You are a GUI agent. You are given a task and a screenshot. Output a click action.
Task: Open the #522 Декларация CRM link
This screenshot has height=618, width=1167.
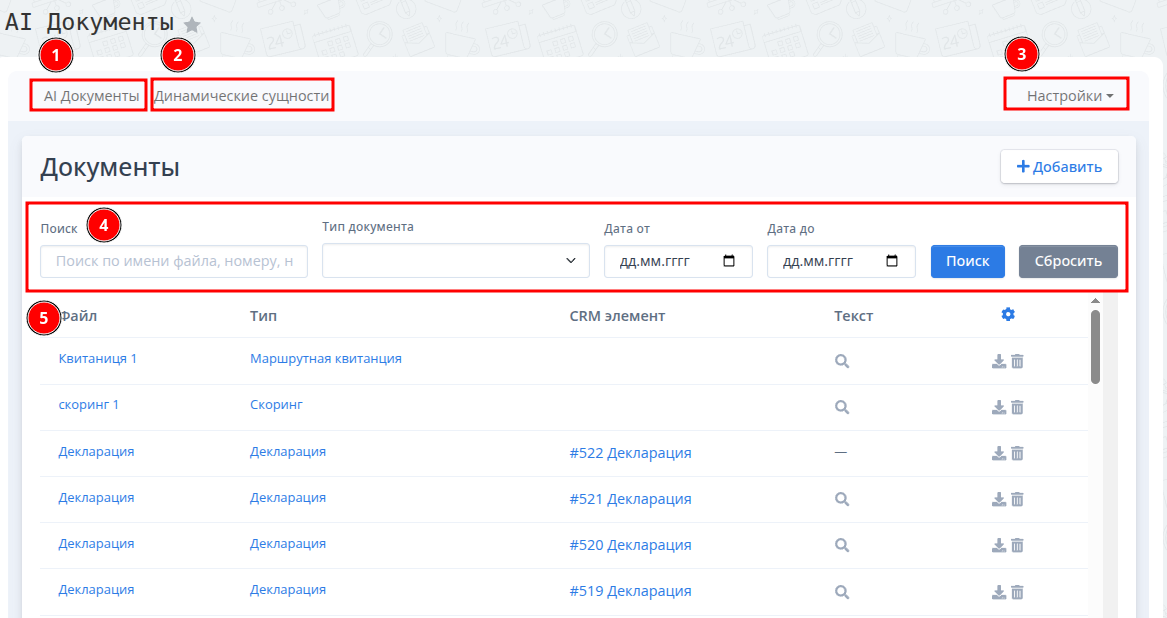(x=630, y=453)
